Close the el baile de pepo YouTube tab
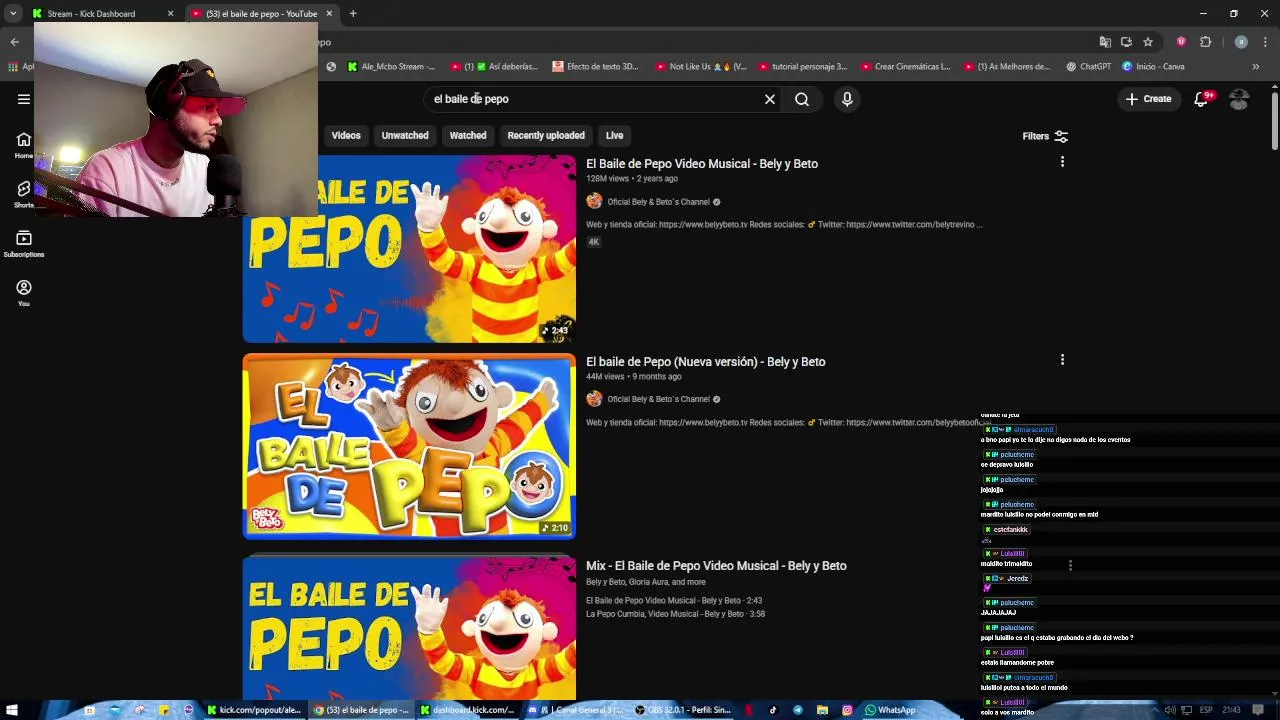 point(329,14)
